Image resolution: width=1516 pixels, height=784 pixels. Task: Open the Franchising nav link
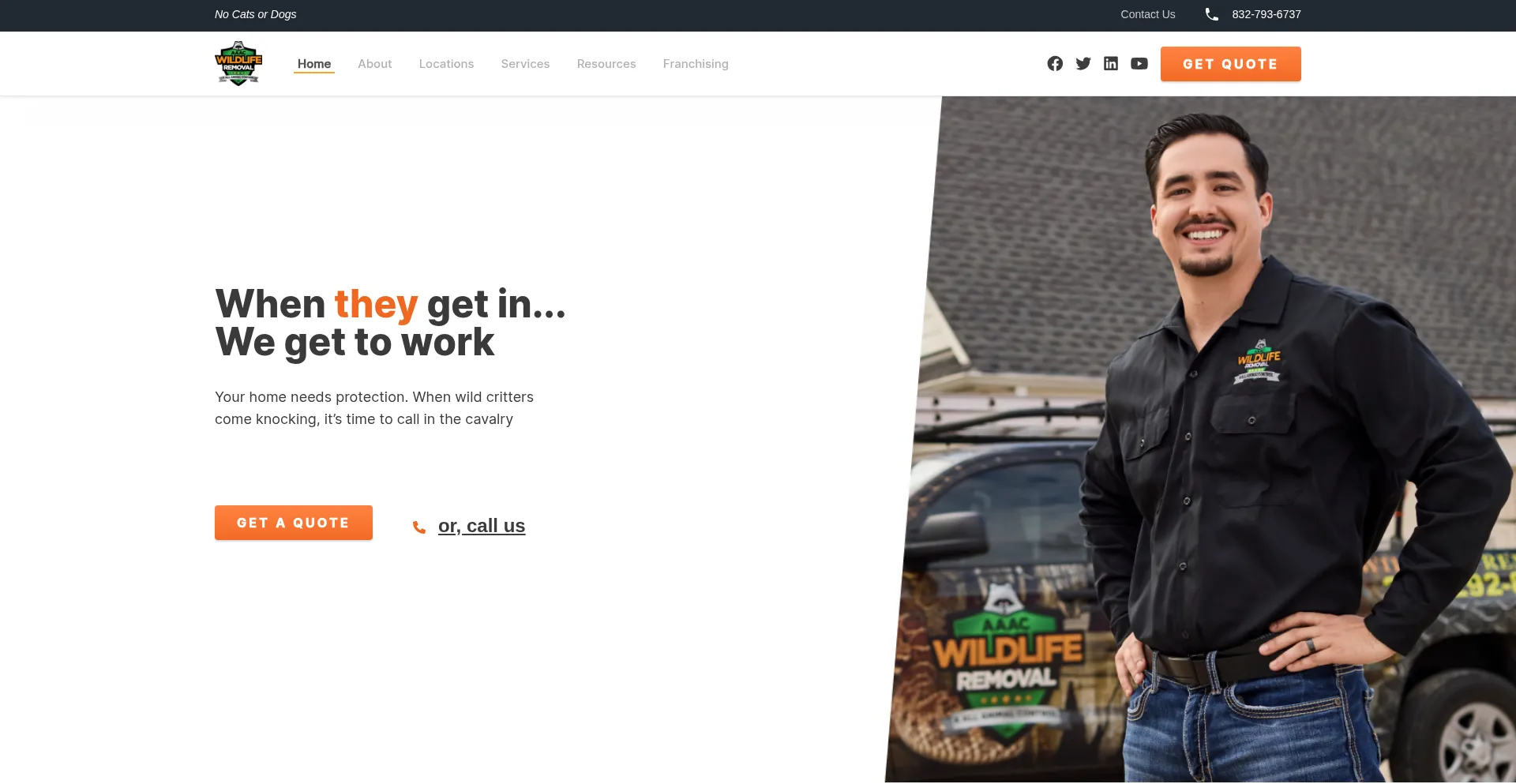pyautogui.click(x=696, y=64)
